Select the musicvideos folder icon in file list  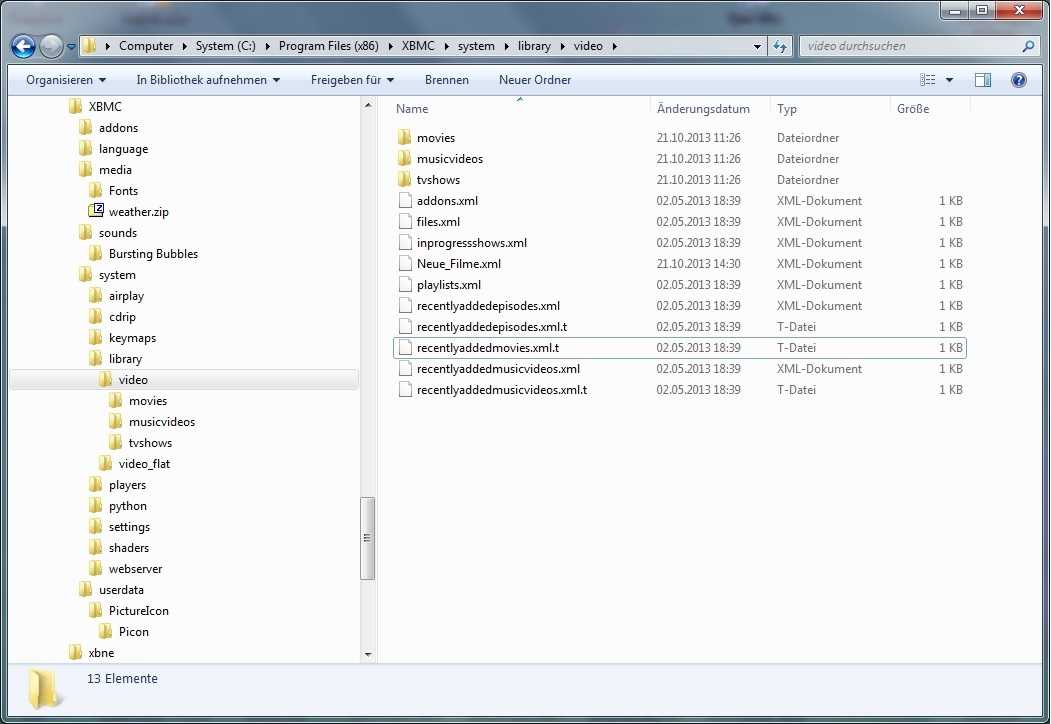[404, 158]
